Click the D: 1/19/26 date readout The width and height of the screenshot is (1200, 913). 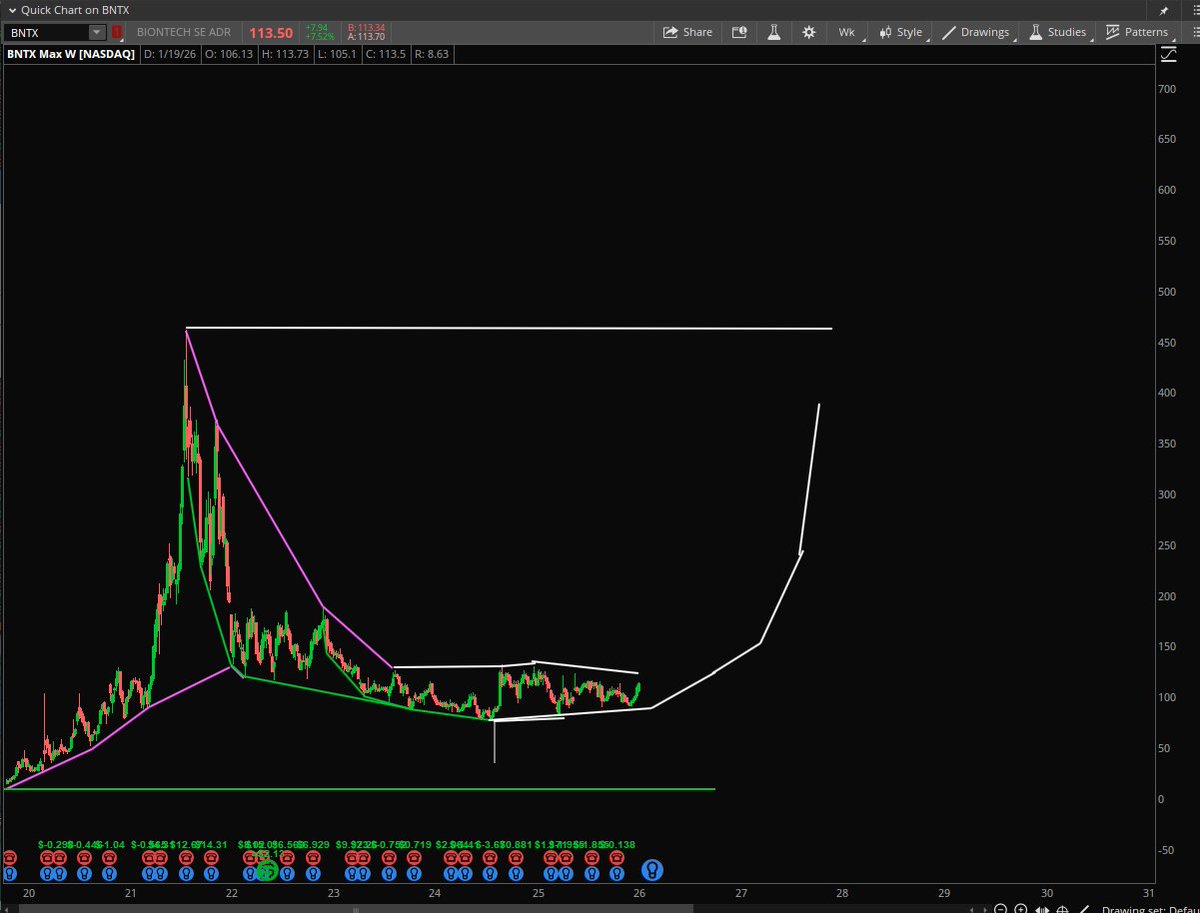(x=172, y=55)
